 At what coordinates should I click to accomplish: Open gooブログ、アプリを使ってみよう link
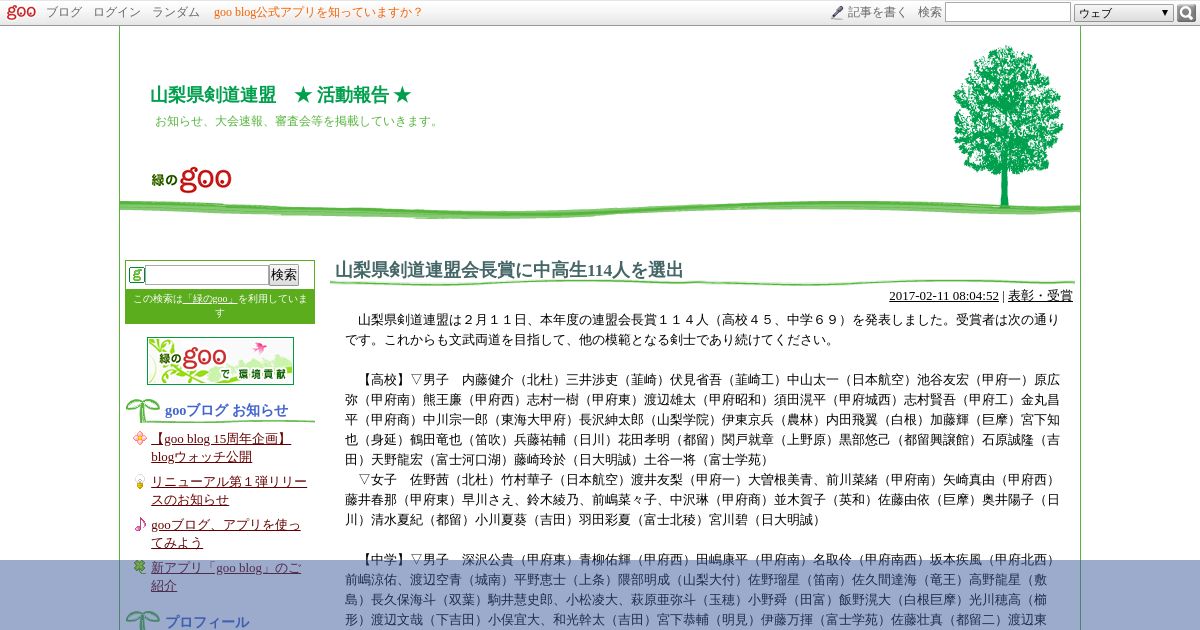[225, 533]
